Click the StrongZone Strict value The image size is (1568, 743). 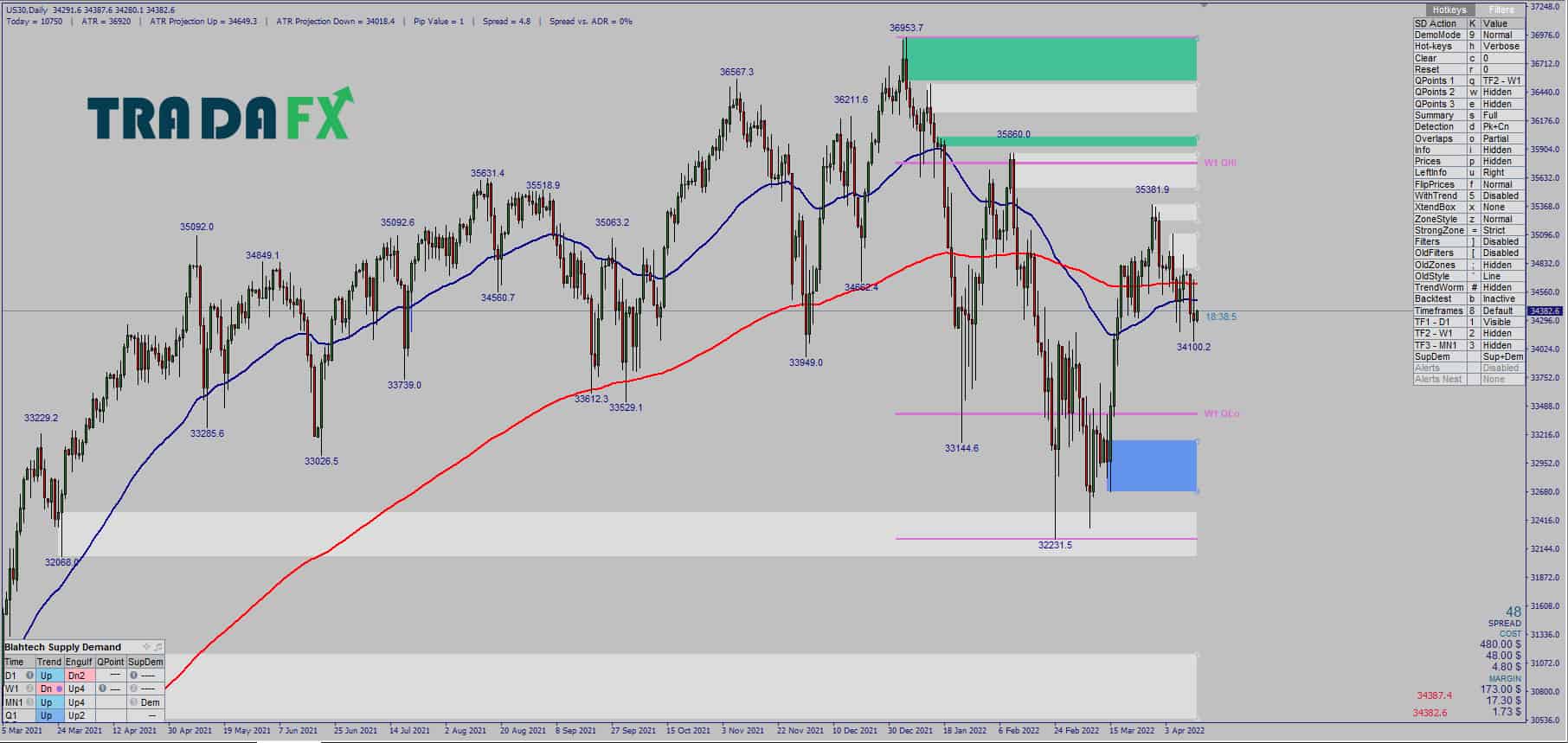pyautogui.click(x=1501, y=230)
